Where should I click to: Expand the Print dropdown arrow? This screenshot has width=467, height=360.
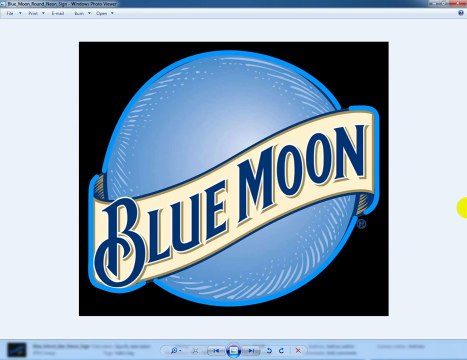tap(43, 13)
